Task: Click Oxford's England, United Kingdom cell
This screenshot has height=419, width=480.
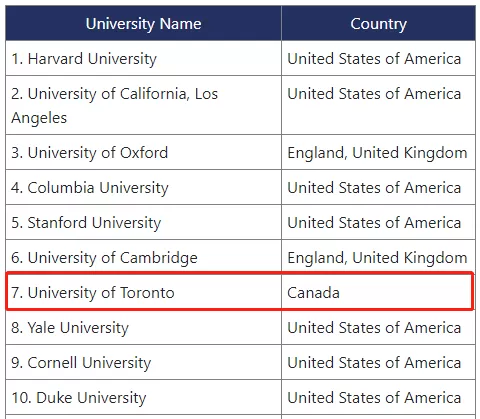Action: (x=378, y=152)
